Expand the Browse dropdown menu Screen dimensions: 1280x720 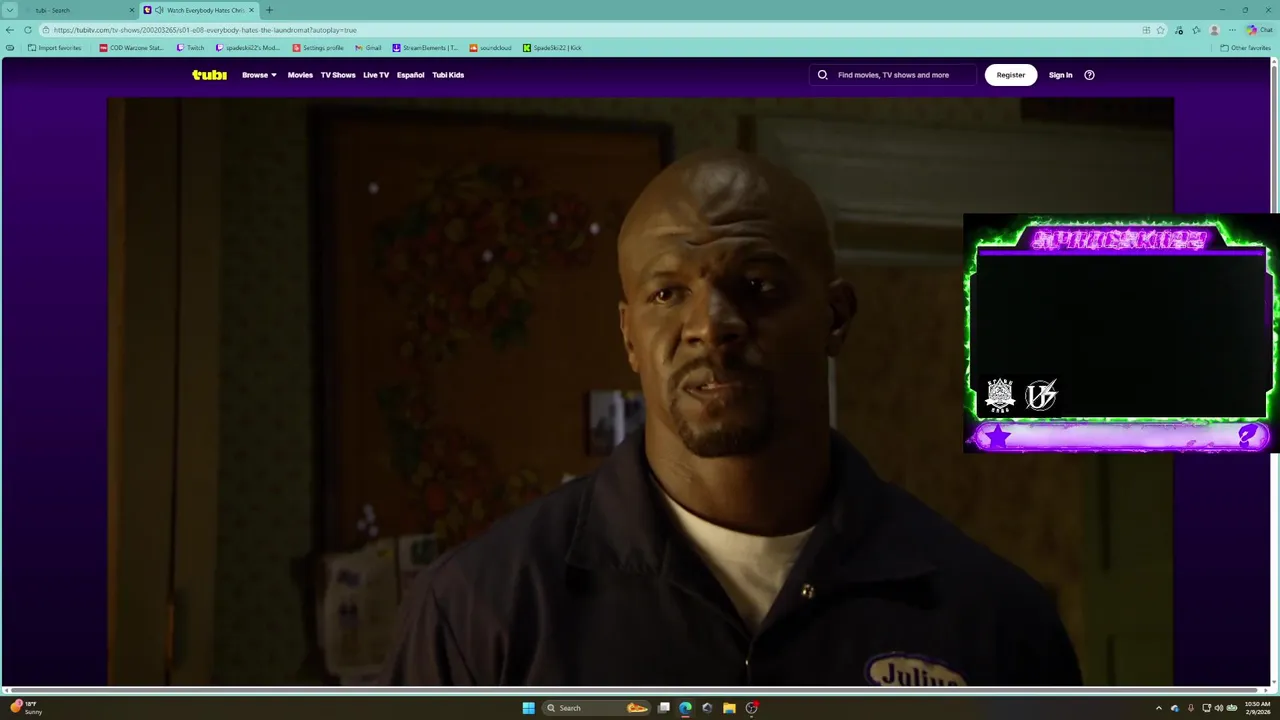(x=259, y=75)
